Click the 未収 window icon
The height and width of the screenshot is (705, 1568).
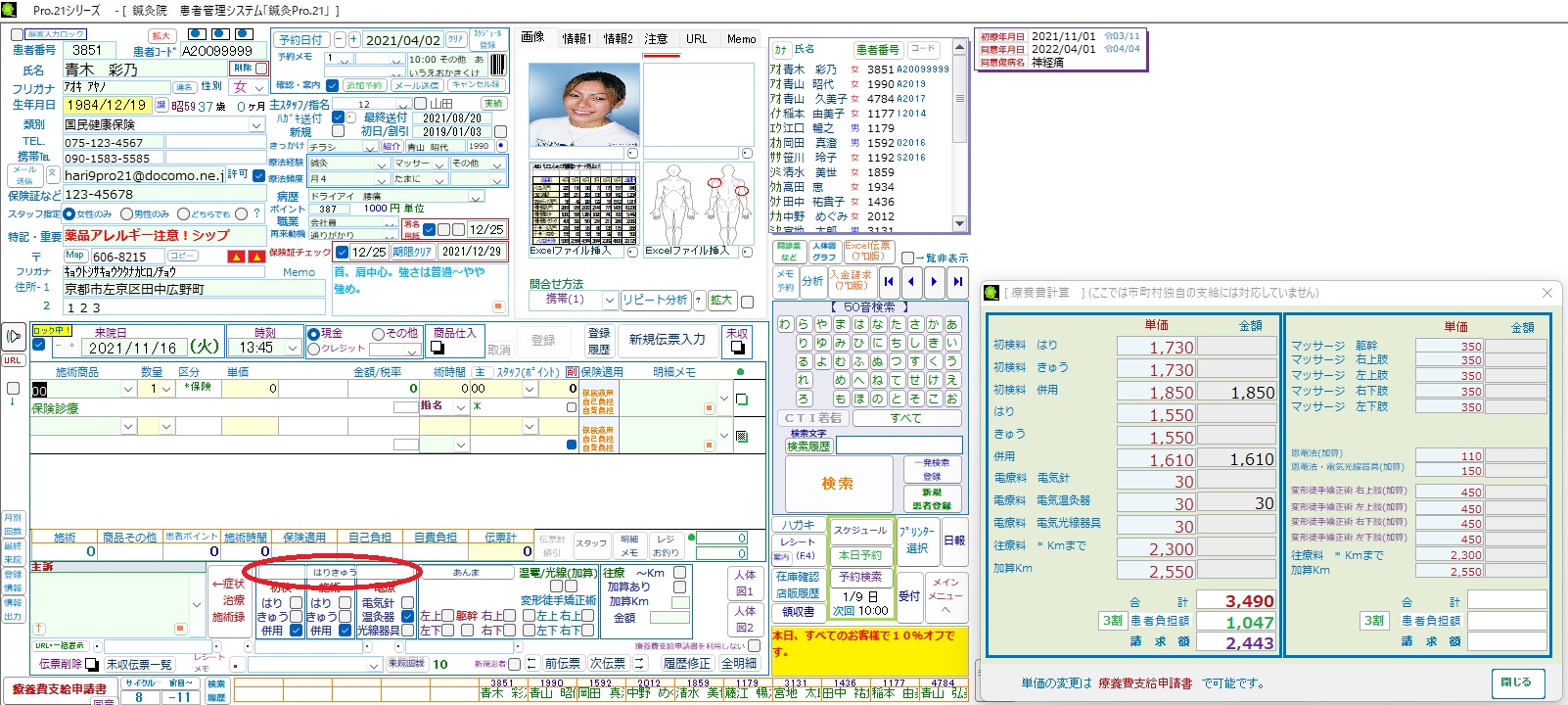coord(737,348)
